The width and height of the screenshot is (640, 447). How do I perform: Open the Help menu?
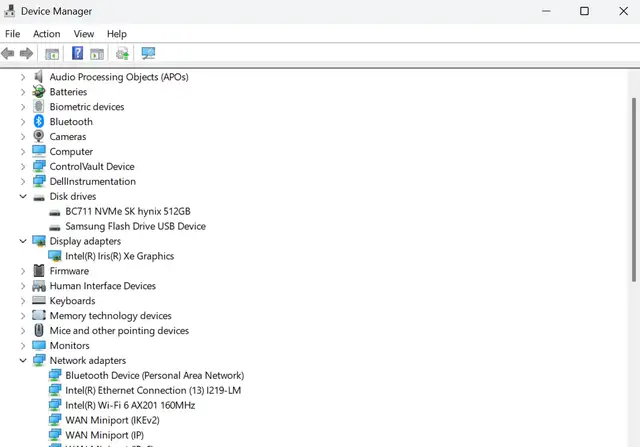(117, 34)
